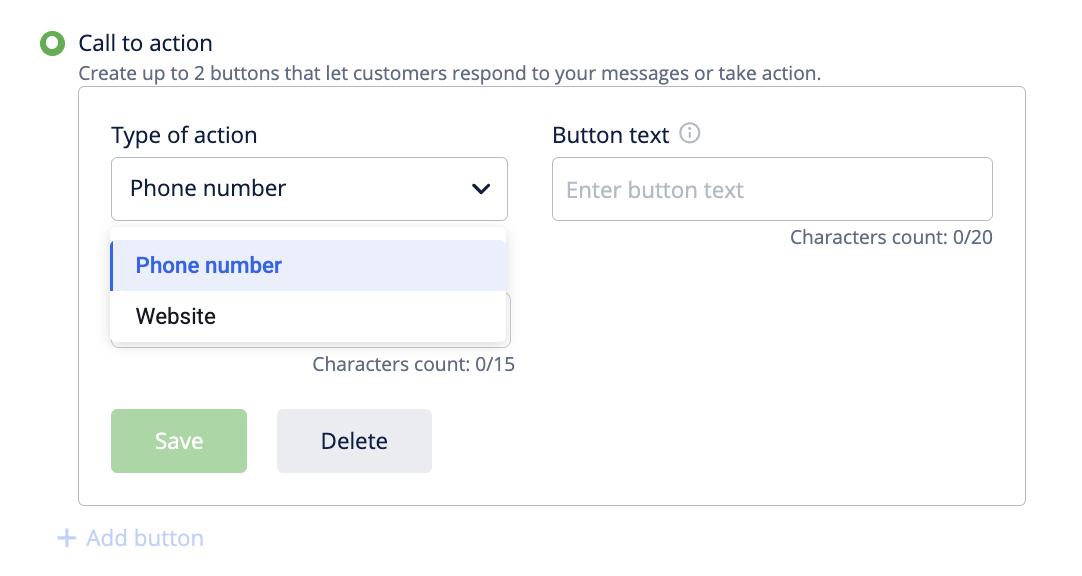Click the Button text label
The image size is (1082, 576).
[x=611, y=135]
